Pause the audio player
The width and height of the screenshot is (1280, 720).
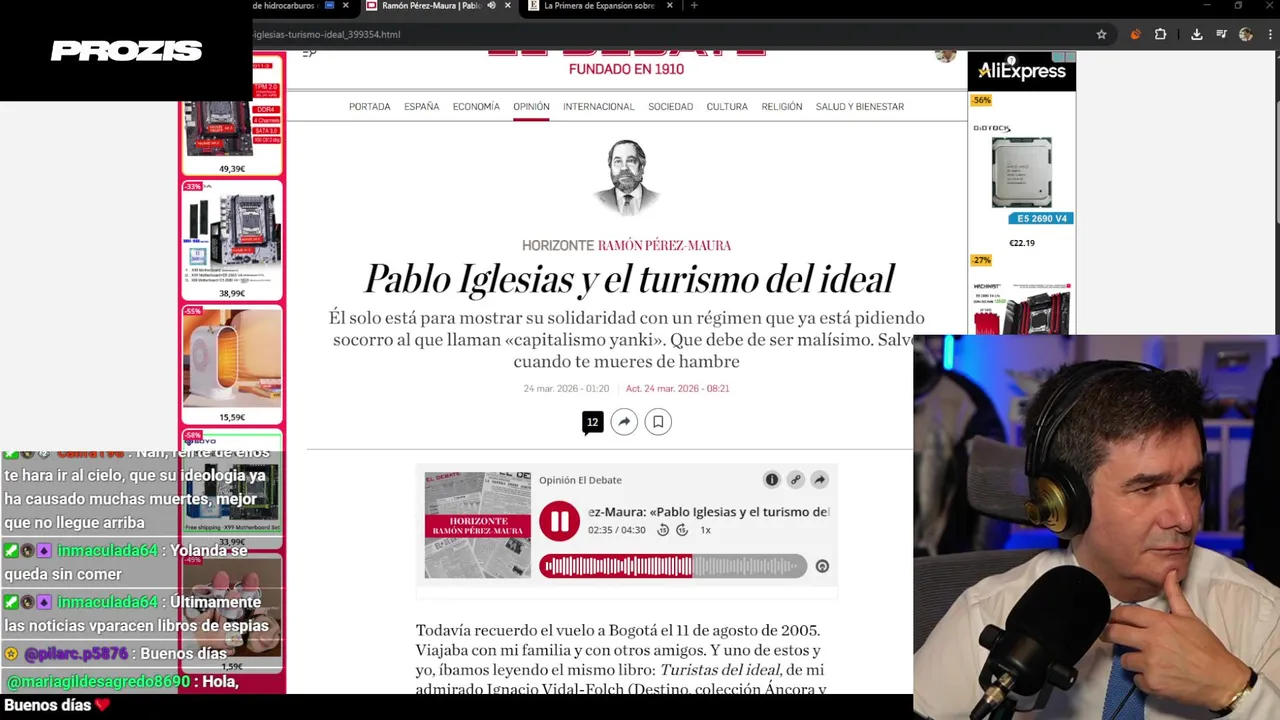559,522
